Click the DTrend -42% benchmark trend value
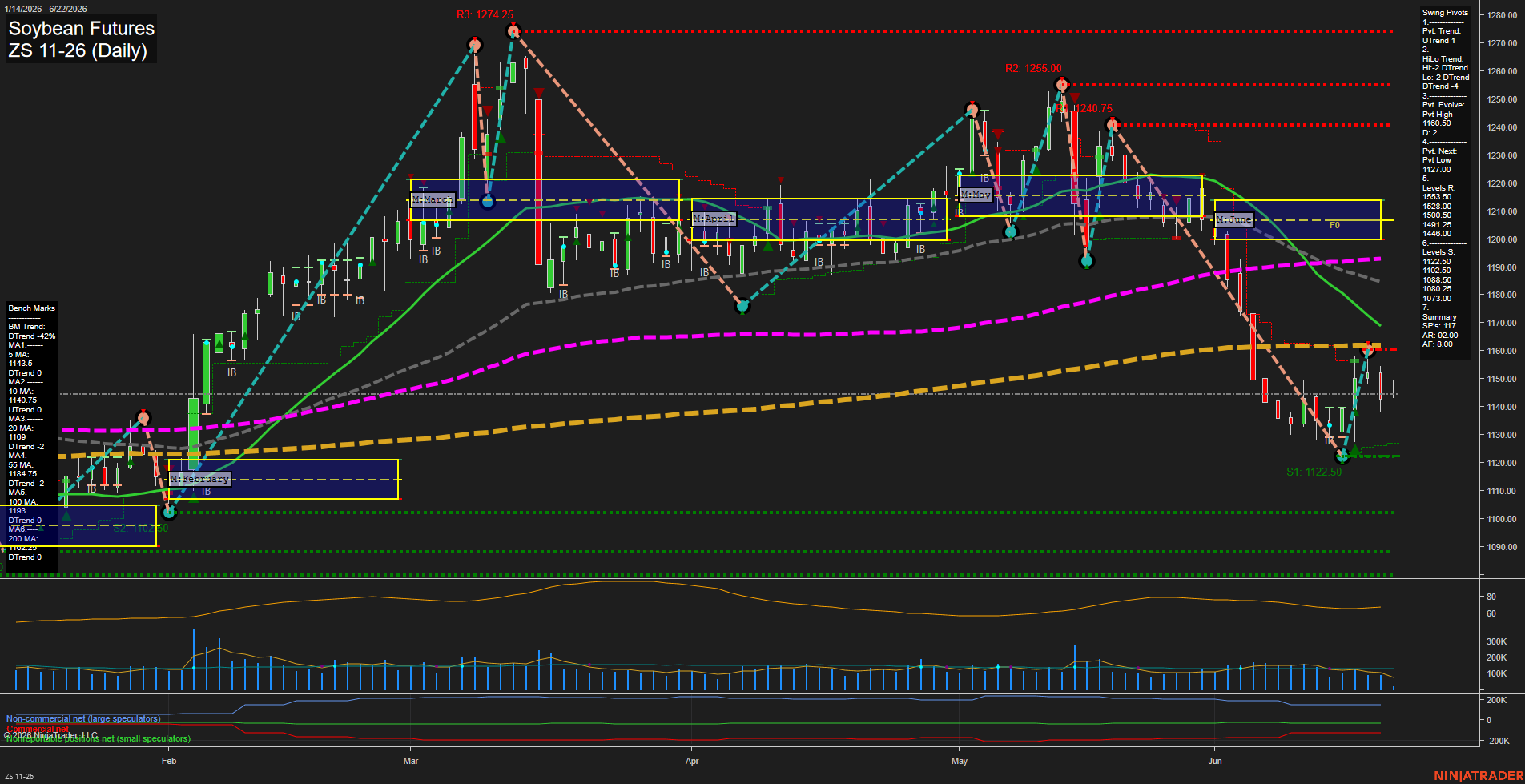 pyautogui.click(x=32, y=336)
